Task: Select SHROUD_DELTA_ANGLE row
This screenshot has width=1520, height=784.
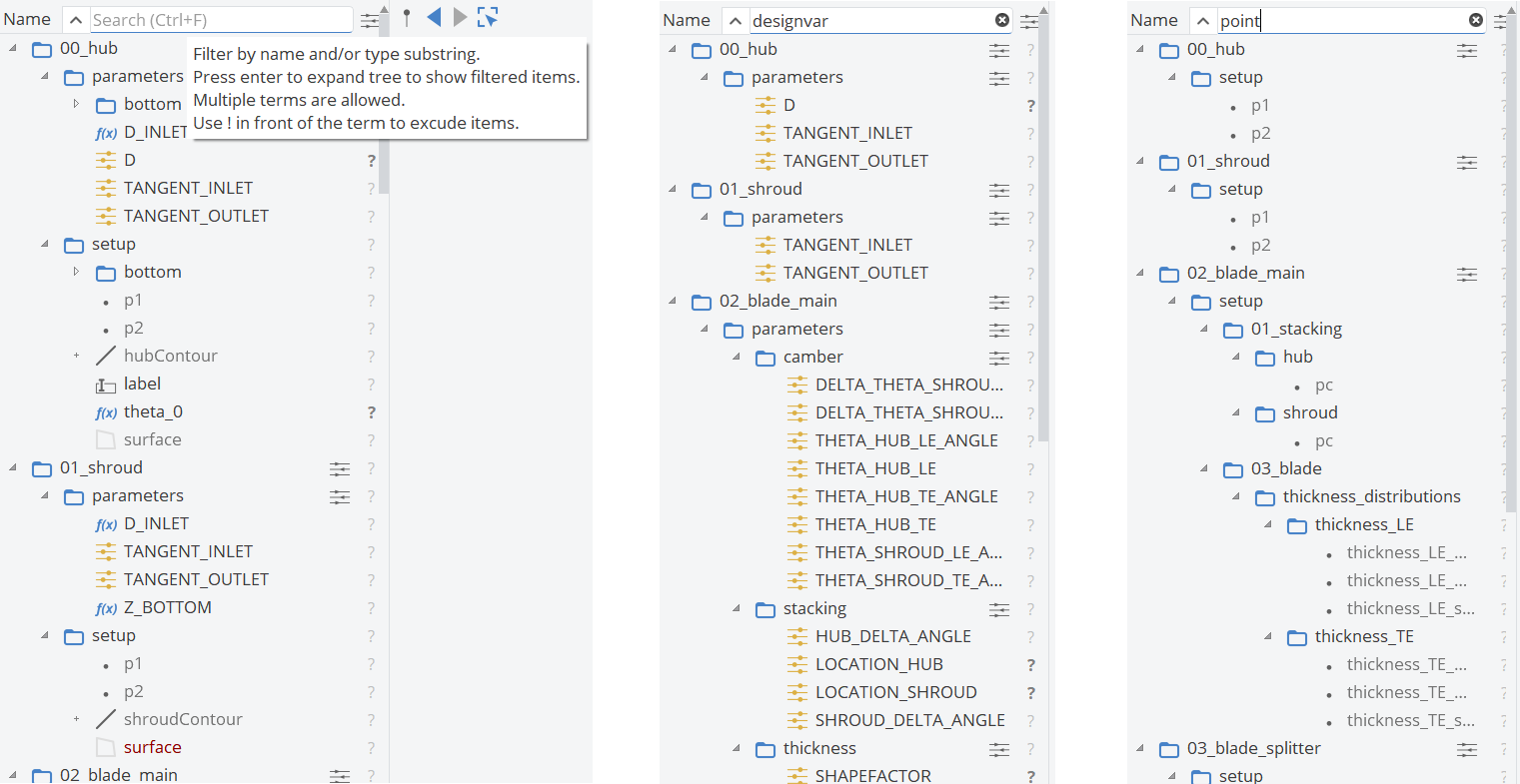Action: point(909,720)
